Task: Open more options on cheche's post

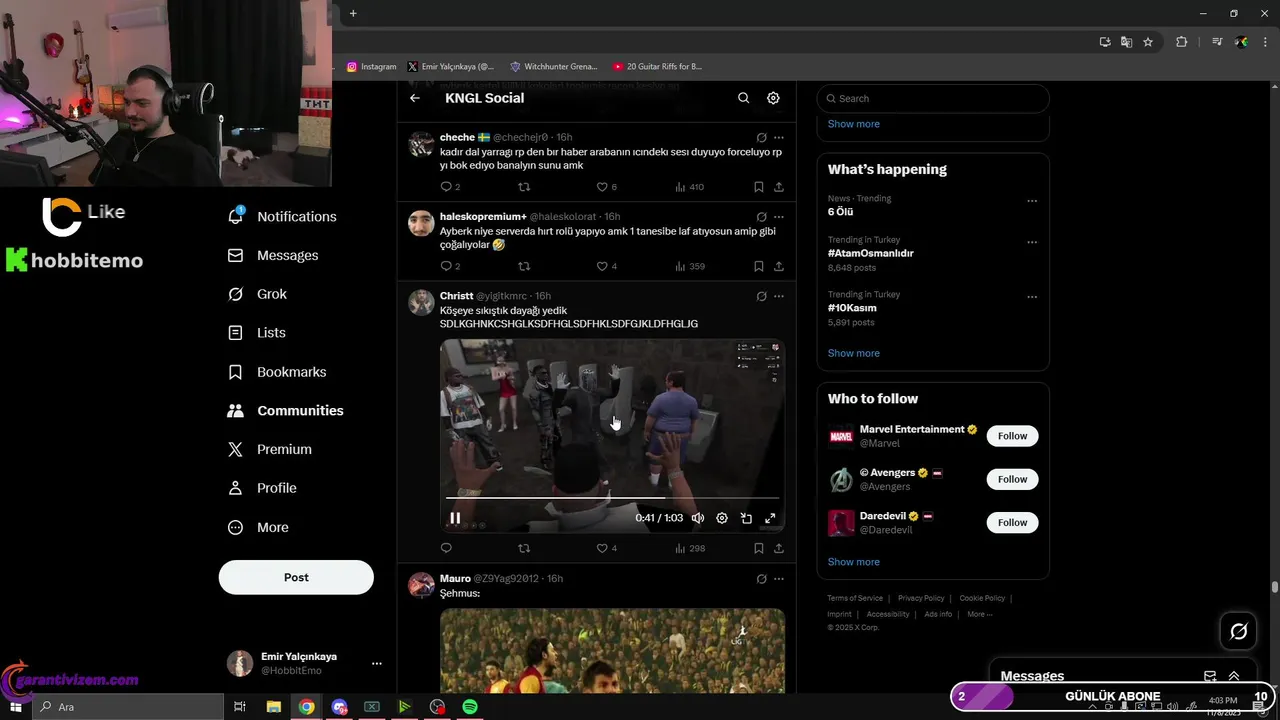Action: pos(779,137)
